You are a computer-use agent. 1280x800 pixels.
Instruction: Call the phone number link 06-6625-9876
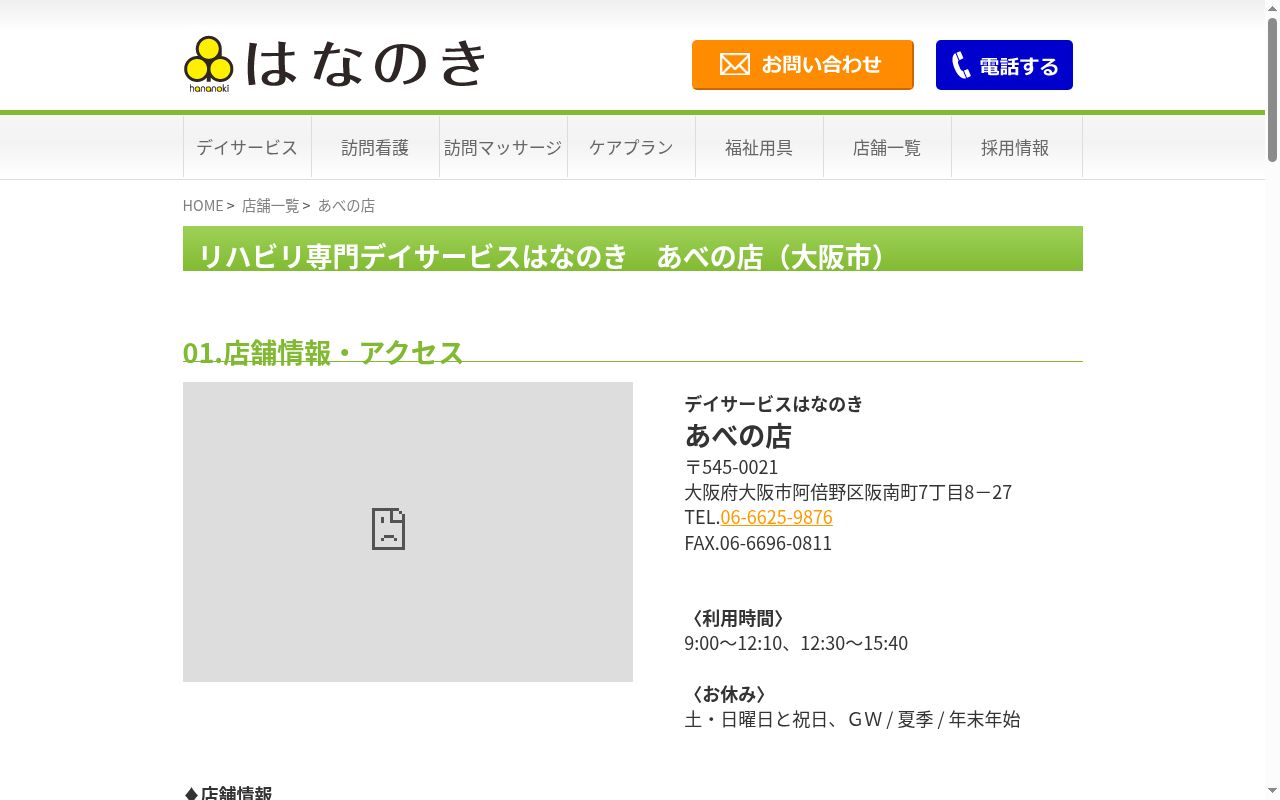[776, 517]
